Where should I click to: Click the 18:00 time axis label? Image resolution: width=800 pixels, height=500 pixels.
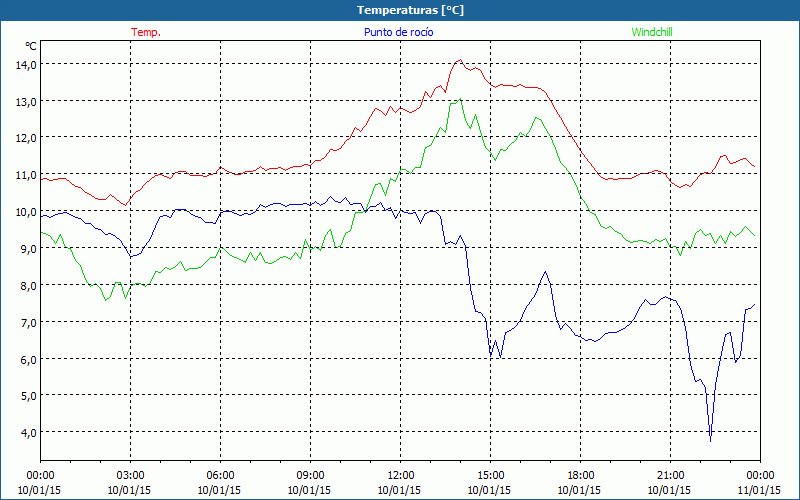[580, 476]
